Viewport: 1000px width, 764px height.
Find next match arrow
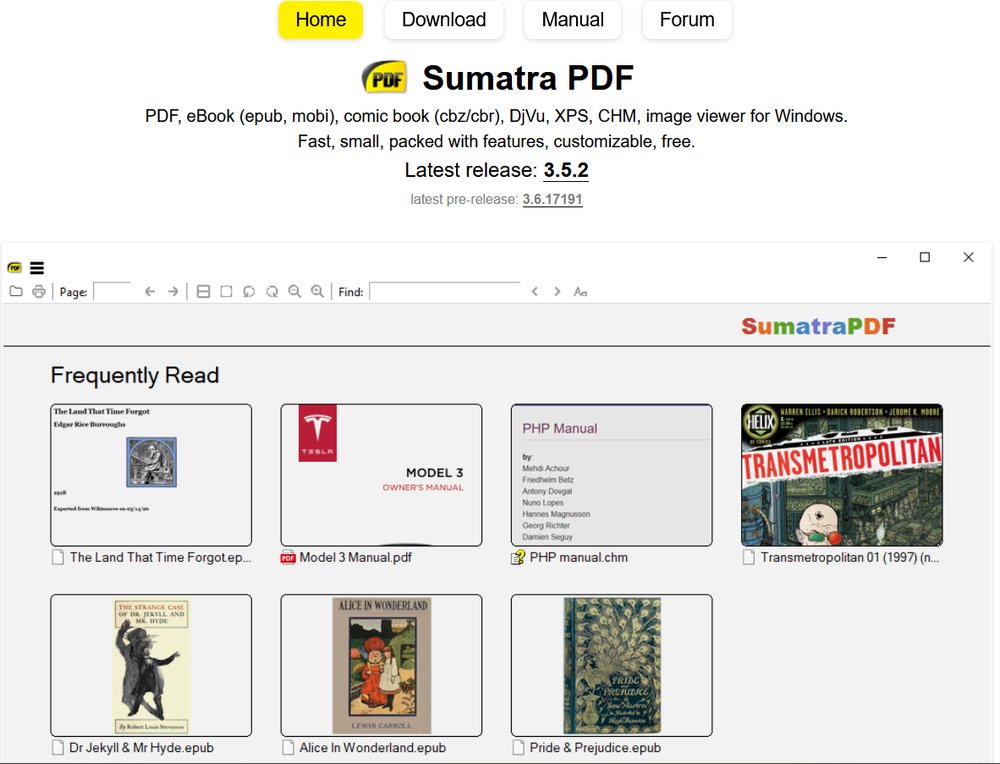pyautogui.click(x=557, y=292)
